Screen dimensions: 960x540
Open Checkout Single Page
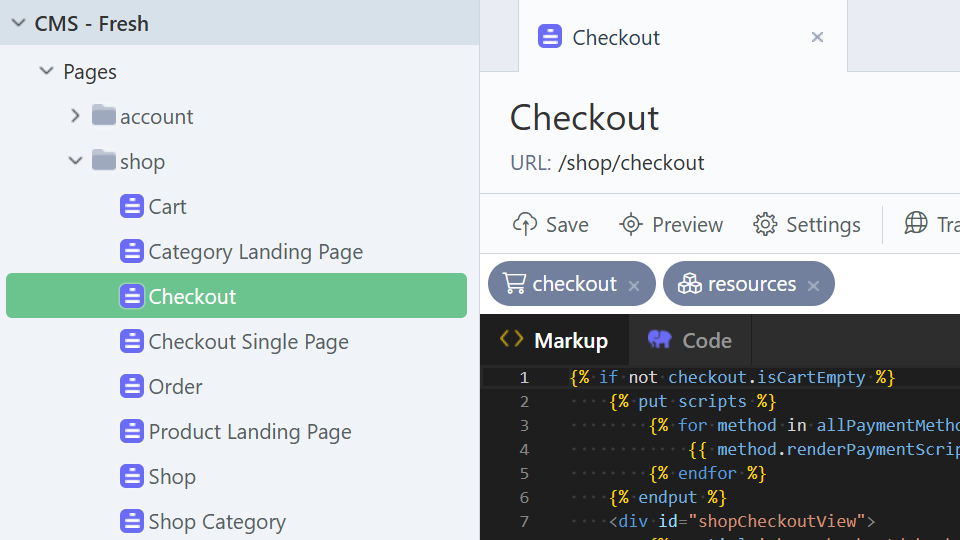click(x=249, y=342)
